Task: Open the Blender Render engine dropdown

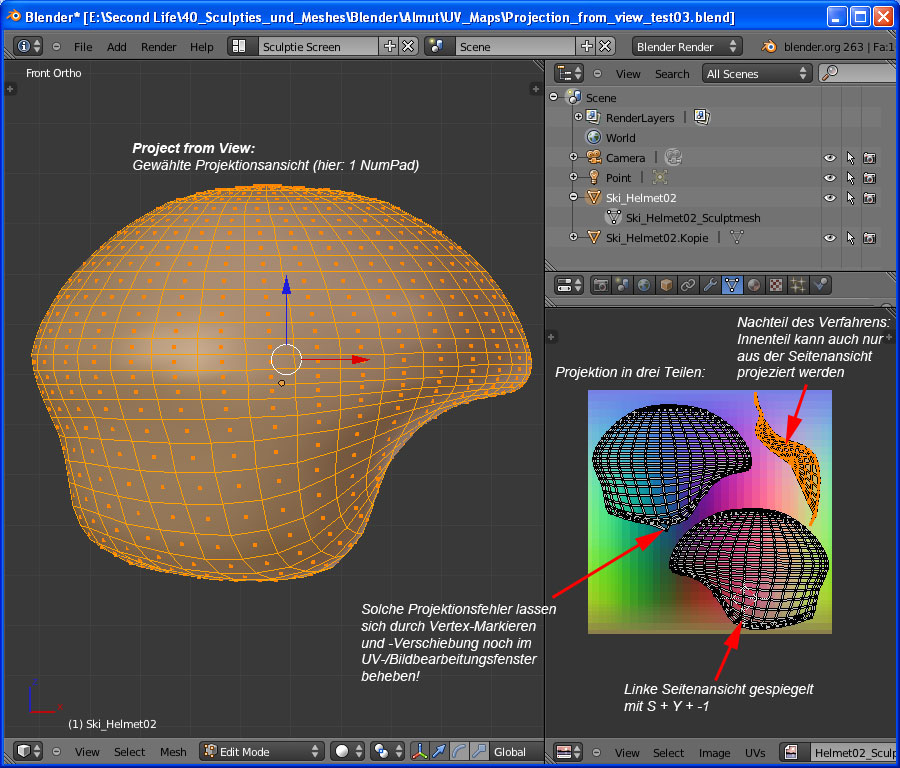Action: [x=687, y=47]
